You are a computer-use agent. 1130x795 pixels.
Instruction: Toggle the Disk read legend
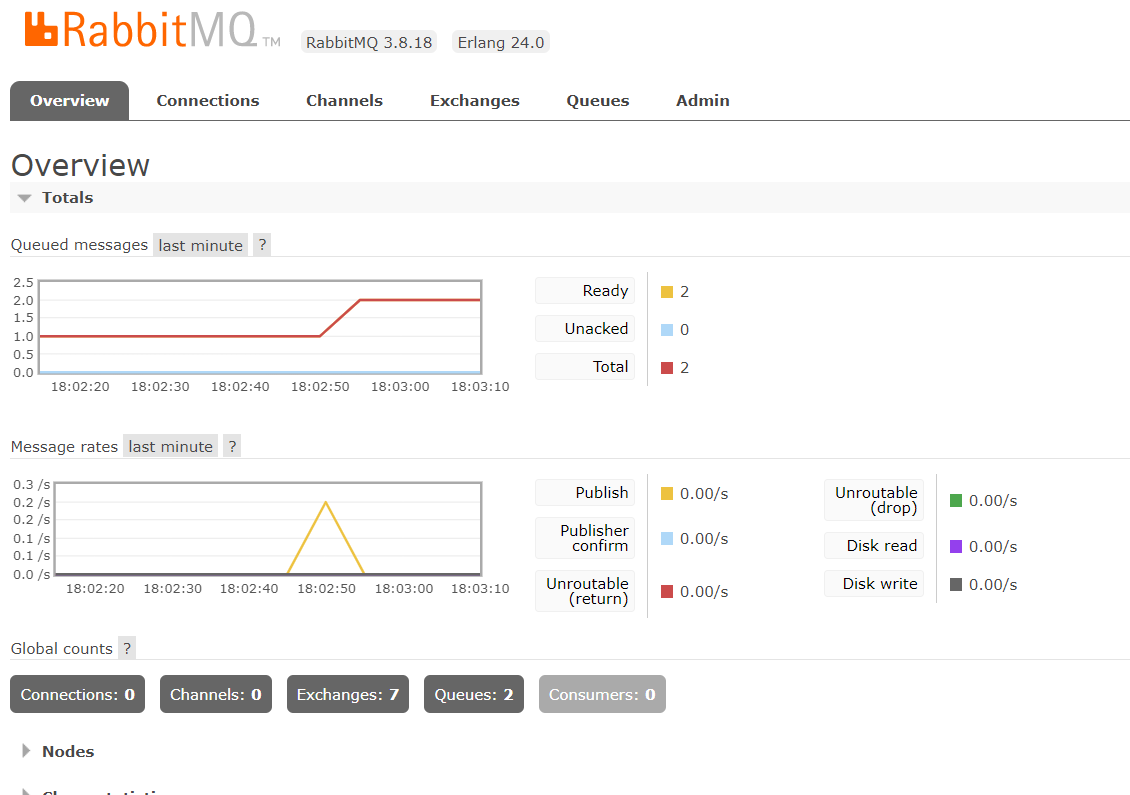[x=873, y=546]
